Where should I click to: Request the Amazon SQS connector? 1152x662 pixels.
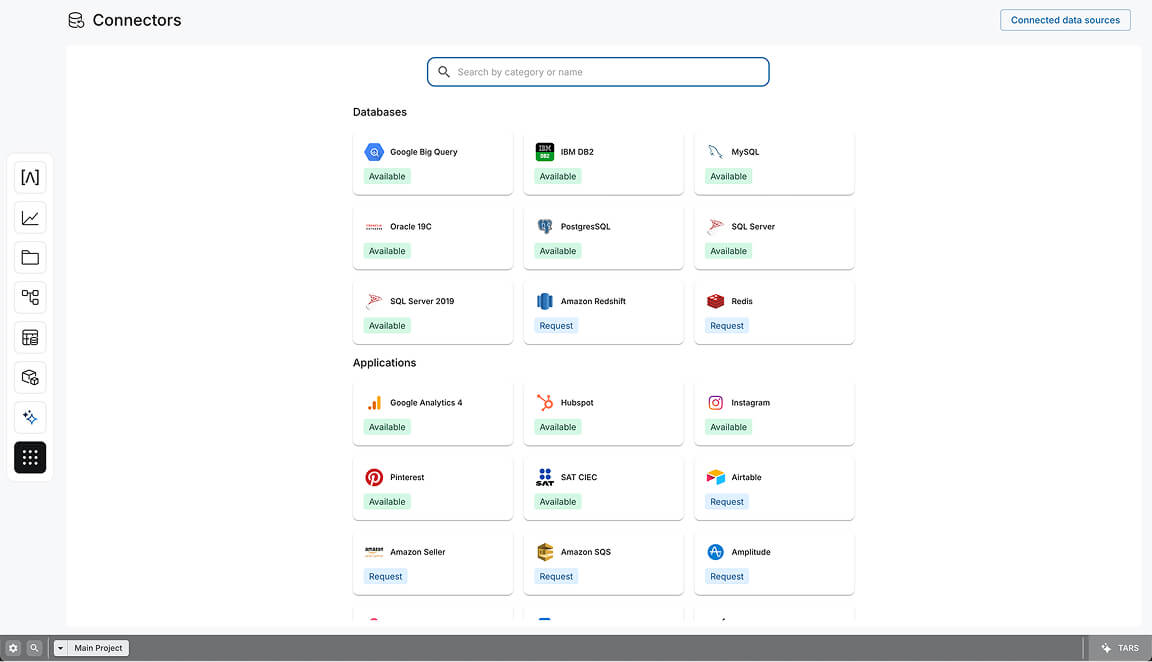(556, 577)
